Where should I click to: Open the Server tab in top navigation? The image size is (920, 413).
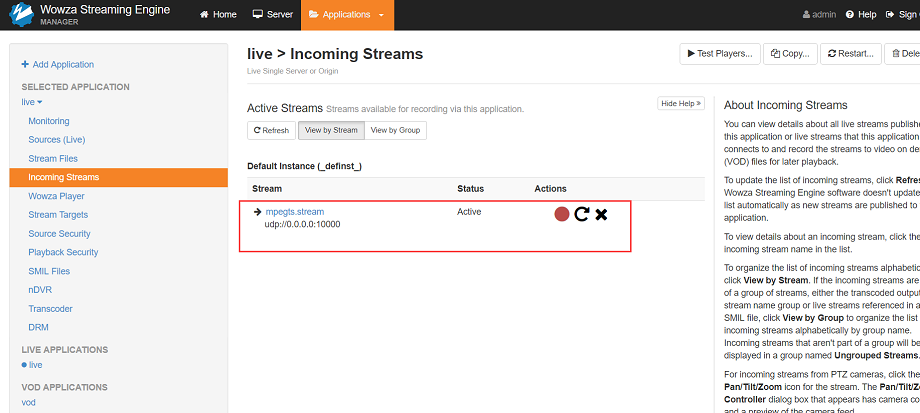pyautogui.click(x=273, y=15)
